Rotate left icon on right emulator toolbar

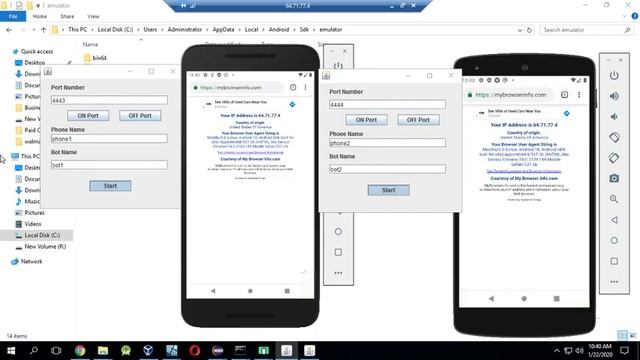point(614,137)
